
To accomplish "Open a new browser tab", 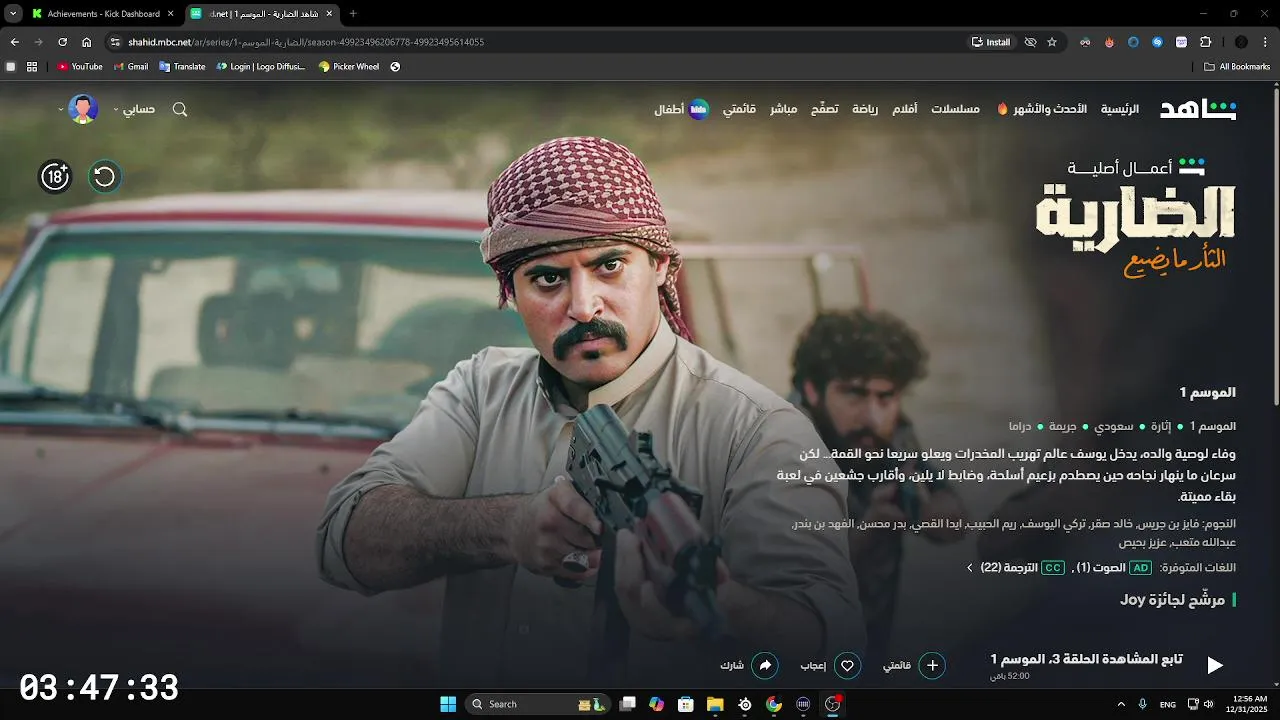I will (x=353, y=14).
